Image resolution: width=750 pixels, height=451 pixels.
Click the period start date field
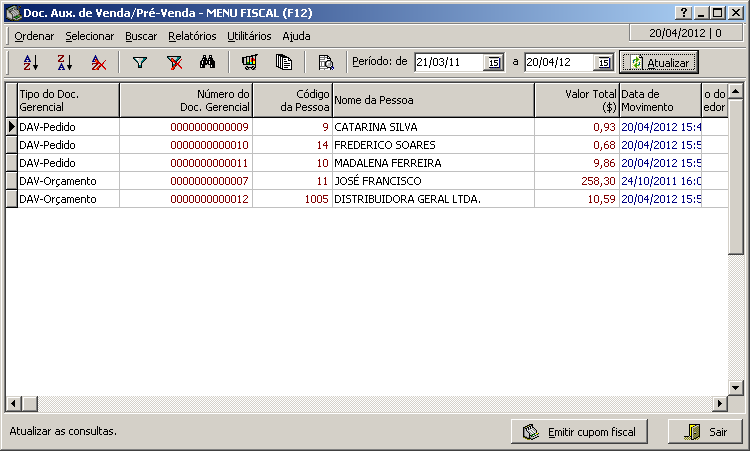coord(448,62)
